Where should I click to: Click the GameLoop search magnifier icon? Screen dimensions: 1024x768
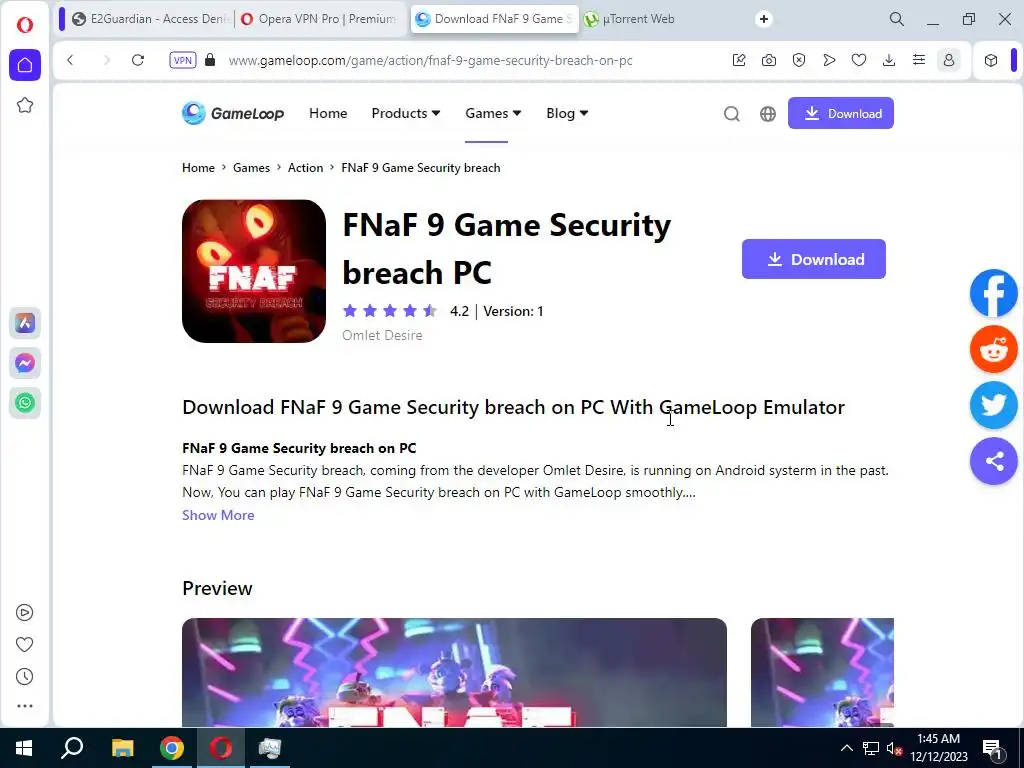731,114
